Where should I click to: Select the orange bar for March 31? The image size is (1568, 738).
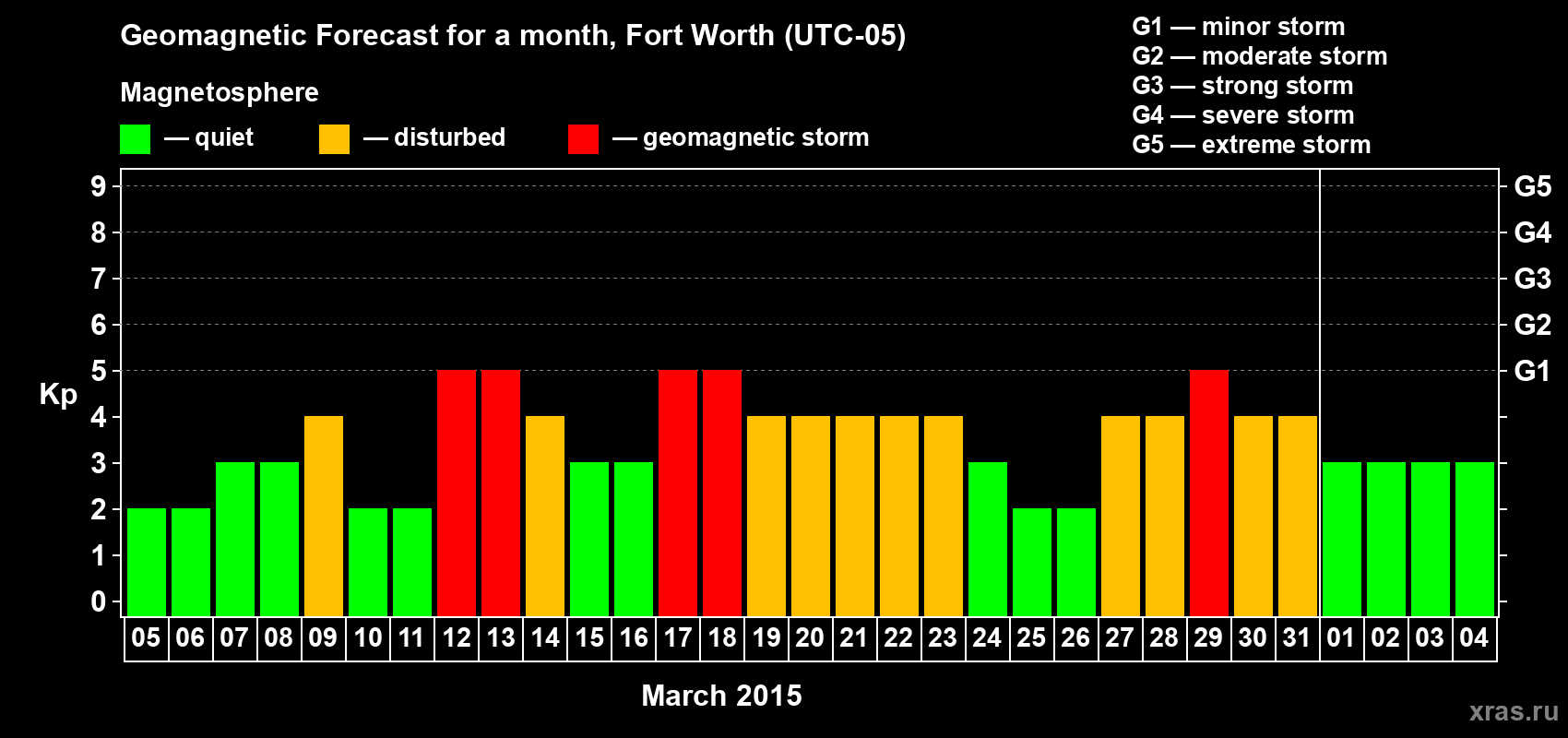1298,517
